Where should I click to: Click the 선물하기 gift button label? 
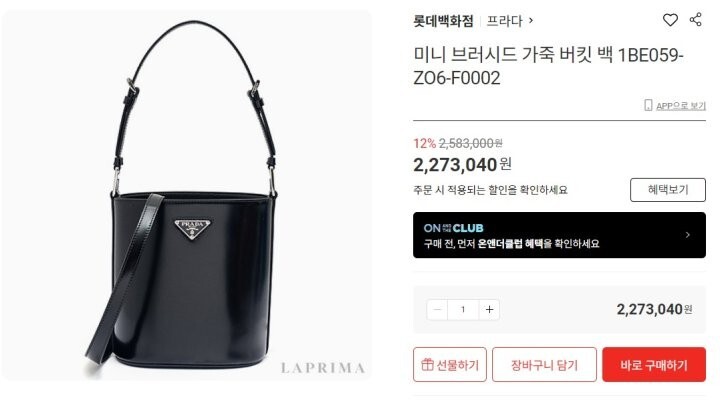click(457, 365)
